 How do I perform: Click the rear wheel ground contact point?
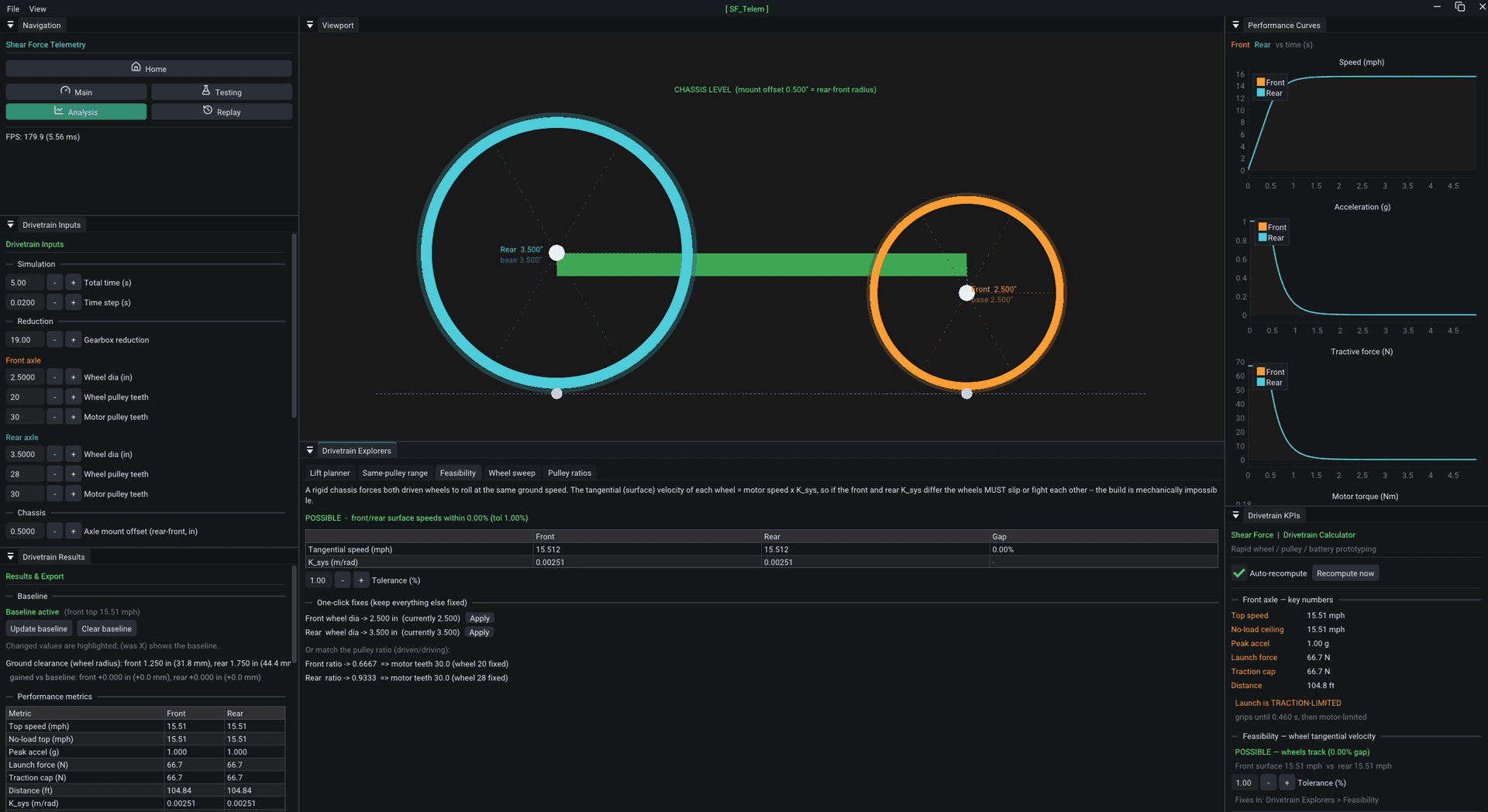pyautogui.click(x=556, y=394)
